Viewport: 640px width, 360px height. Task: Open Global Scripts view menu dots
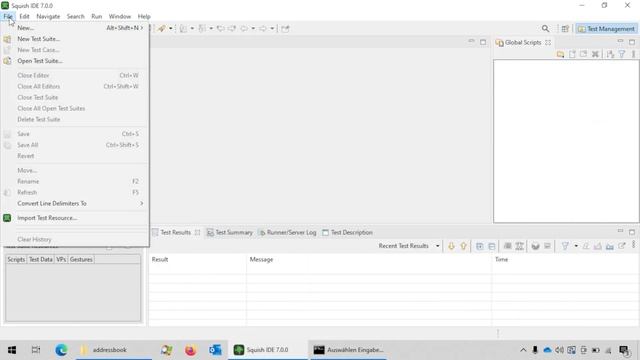click(633, 54)
